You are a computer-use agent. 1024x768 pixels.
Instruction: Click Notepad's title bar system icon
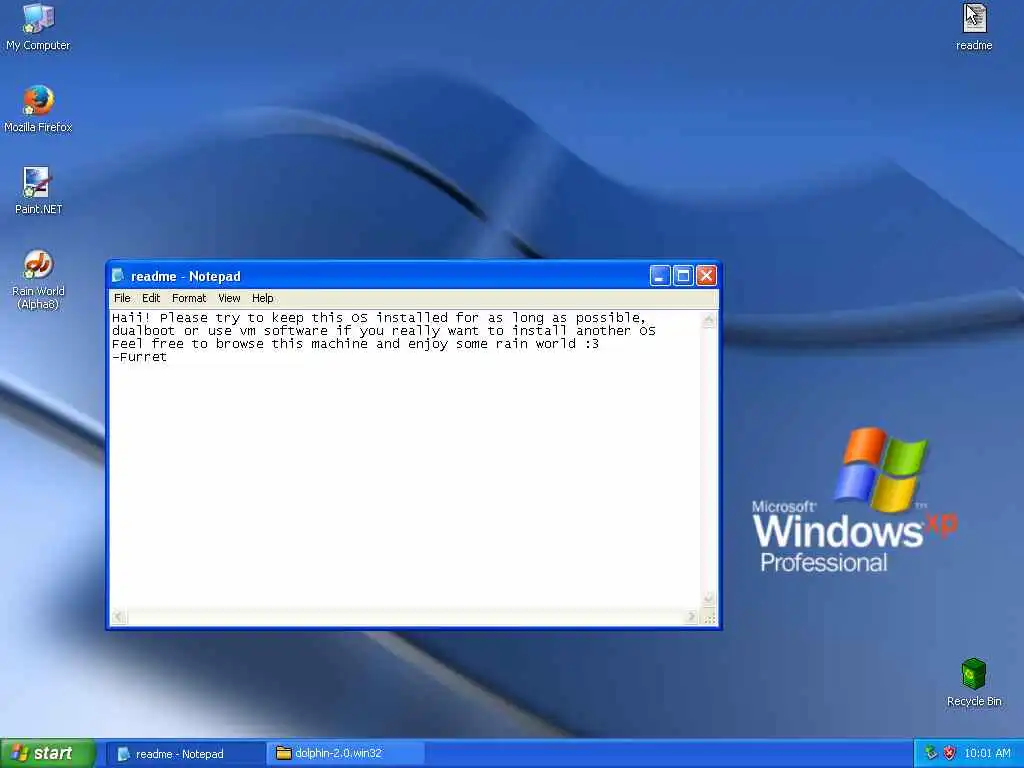click(x=118, y=276)
